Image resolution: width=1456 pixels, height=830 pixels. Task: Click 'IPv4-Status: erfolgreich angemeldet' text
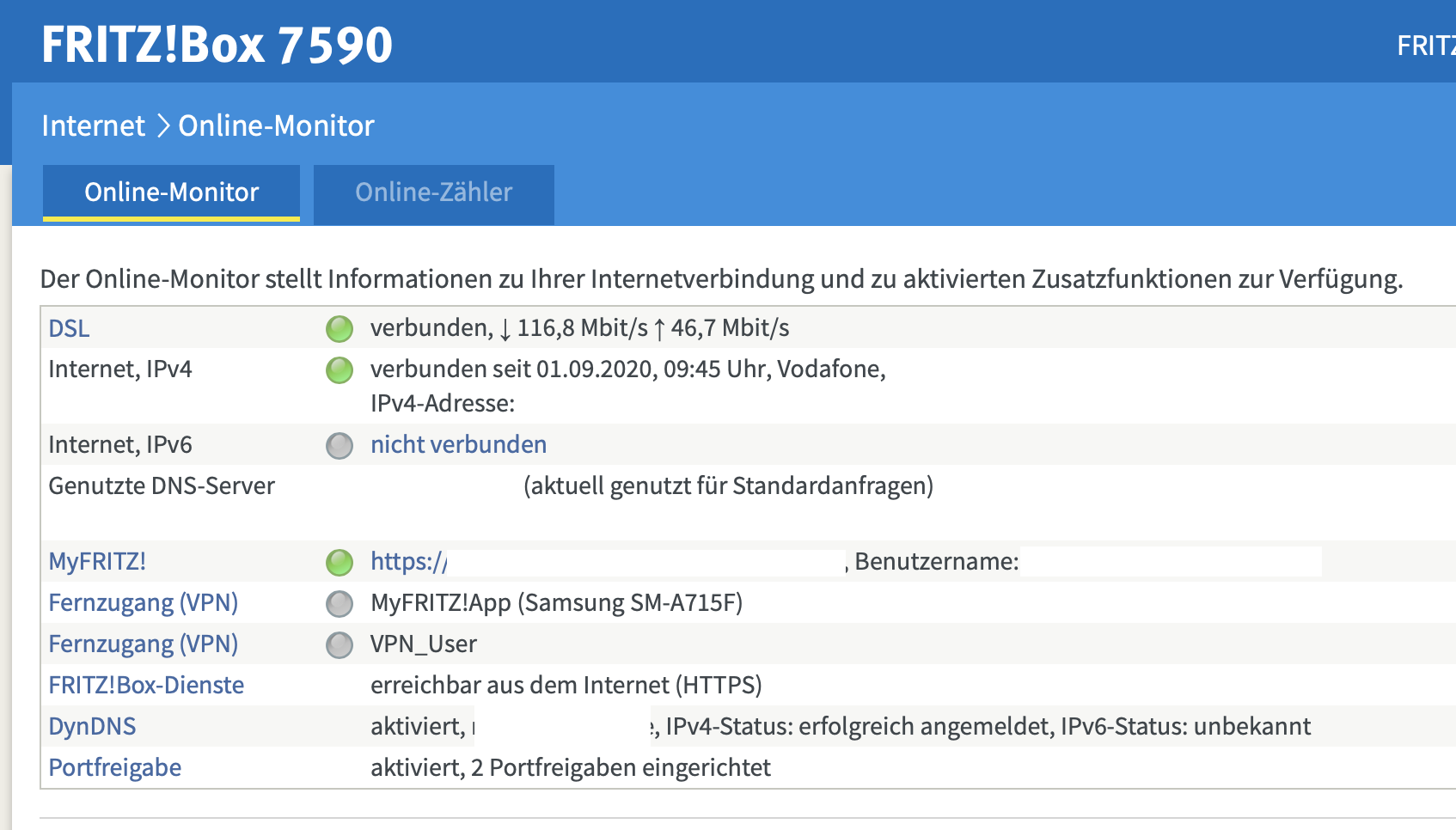pos(860,727)
